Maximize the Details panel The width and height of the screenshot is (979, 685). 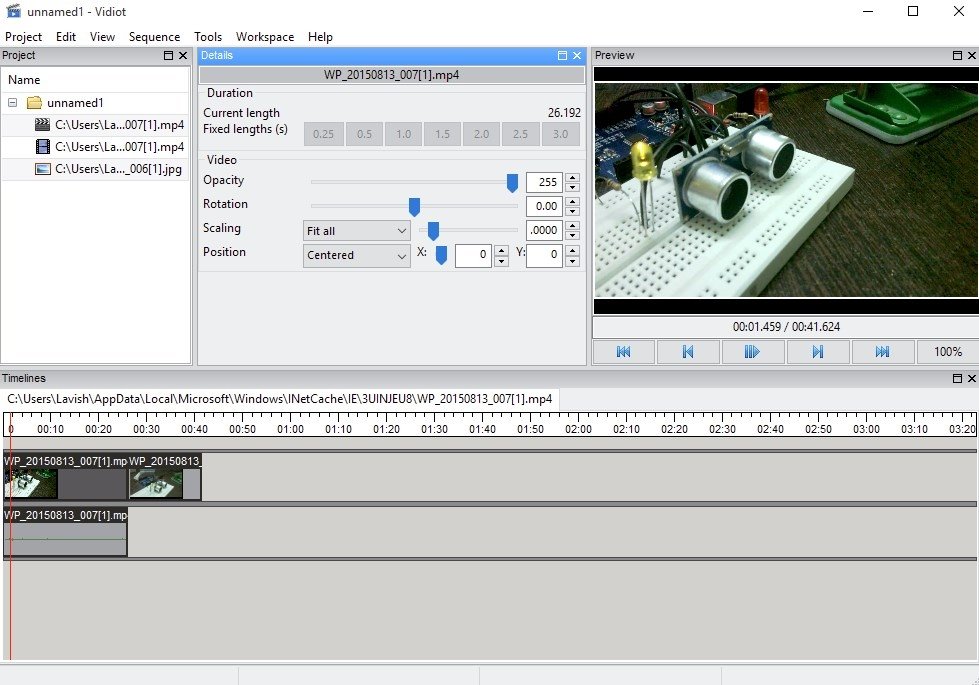point(562,56)
